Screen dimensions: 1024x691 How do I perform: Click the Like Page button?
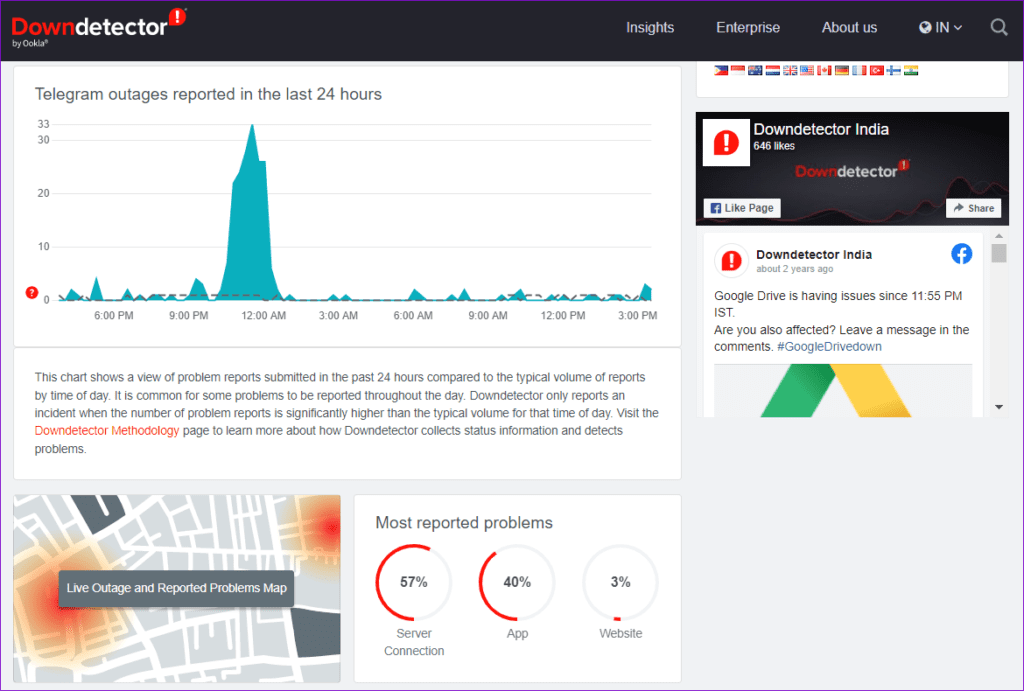coord(742,207)
